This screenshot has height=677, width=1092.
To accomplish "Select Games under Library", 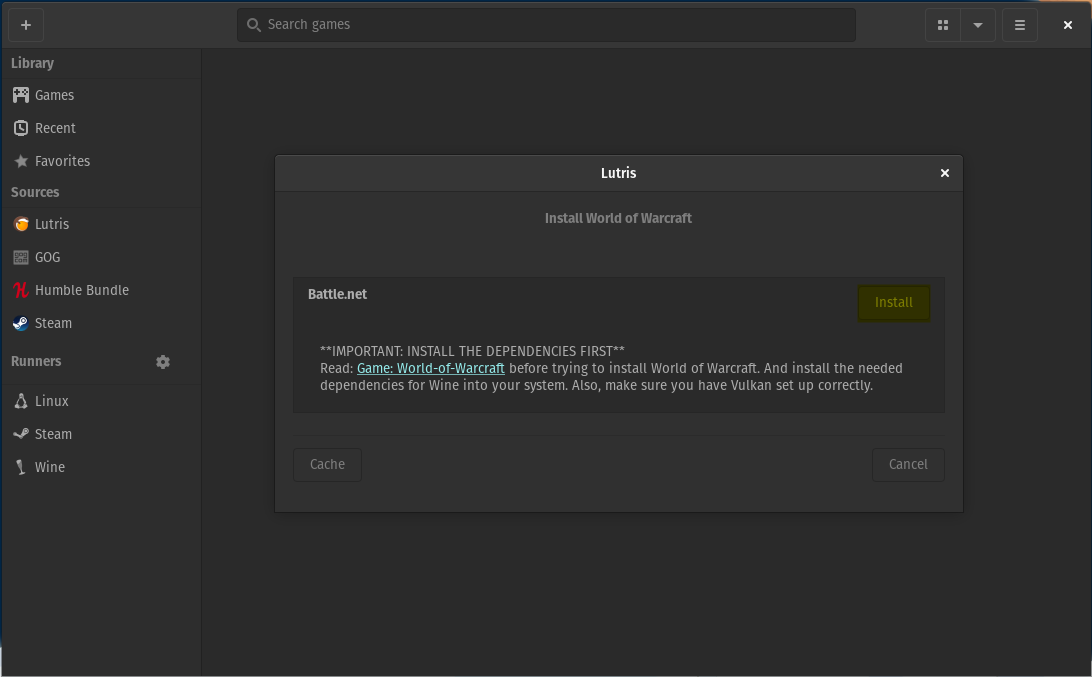I will [x=53, y=95].
